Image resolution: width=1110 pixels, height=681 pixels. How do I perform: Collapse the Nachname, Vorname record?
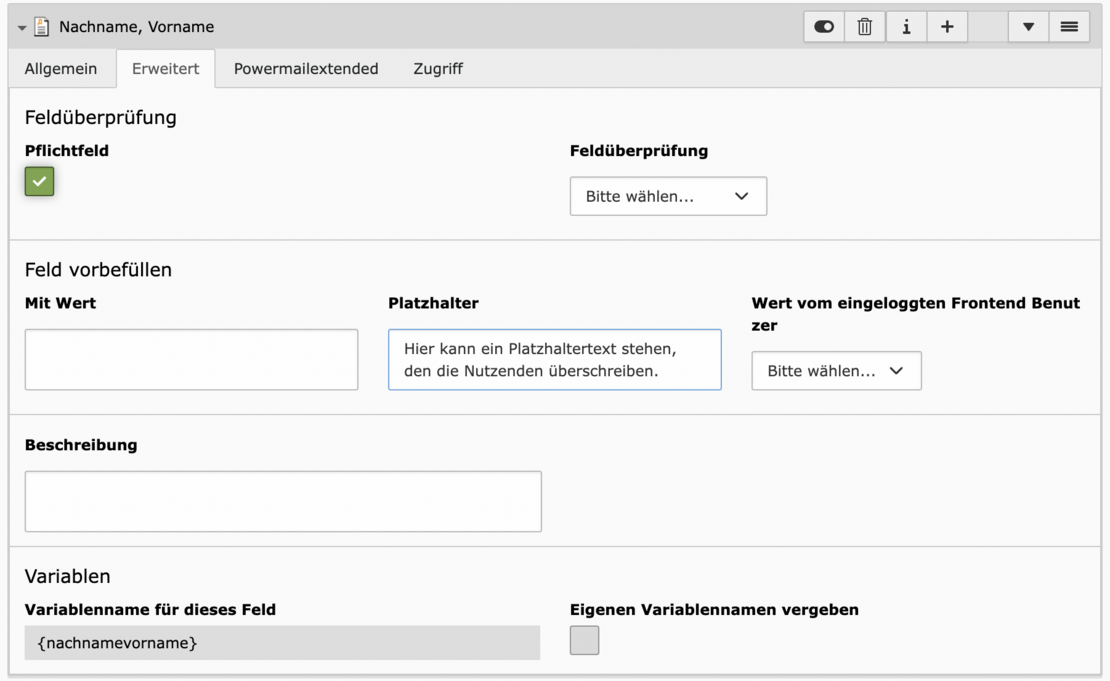(x=22, y=28)
